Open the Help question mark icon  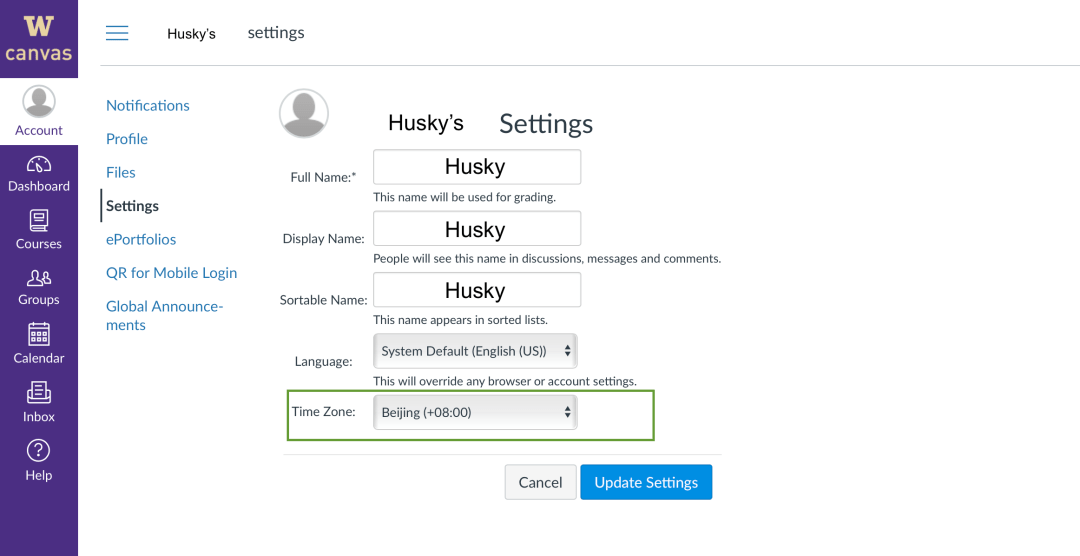[x=39, y=450]
